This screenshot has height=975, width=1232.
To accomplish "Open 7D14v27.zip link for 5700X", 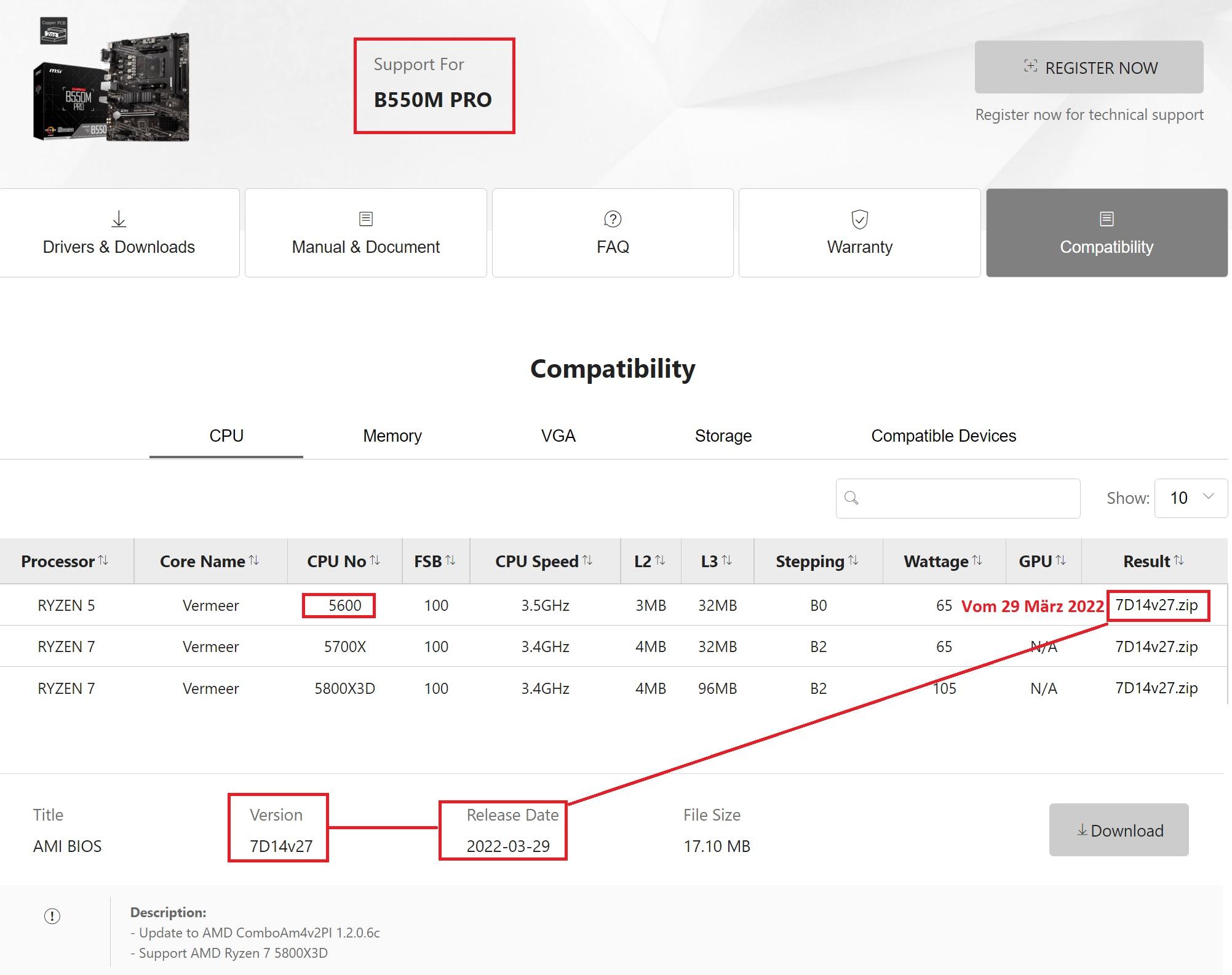I will click(1156, 647).
